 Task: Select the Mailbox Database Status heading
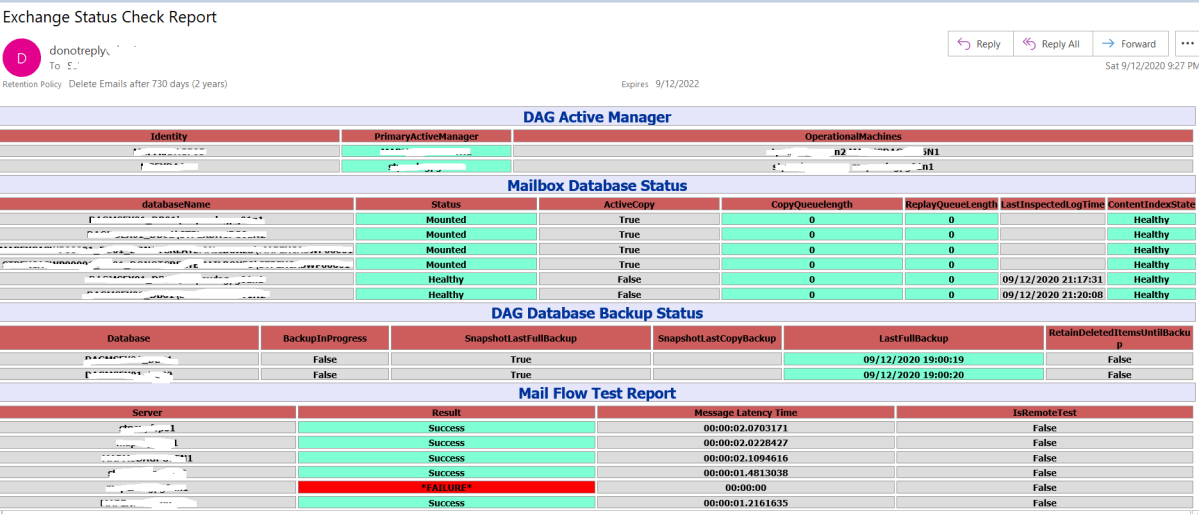tap(597, 185)
